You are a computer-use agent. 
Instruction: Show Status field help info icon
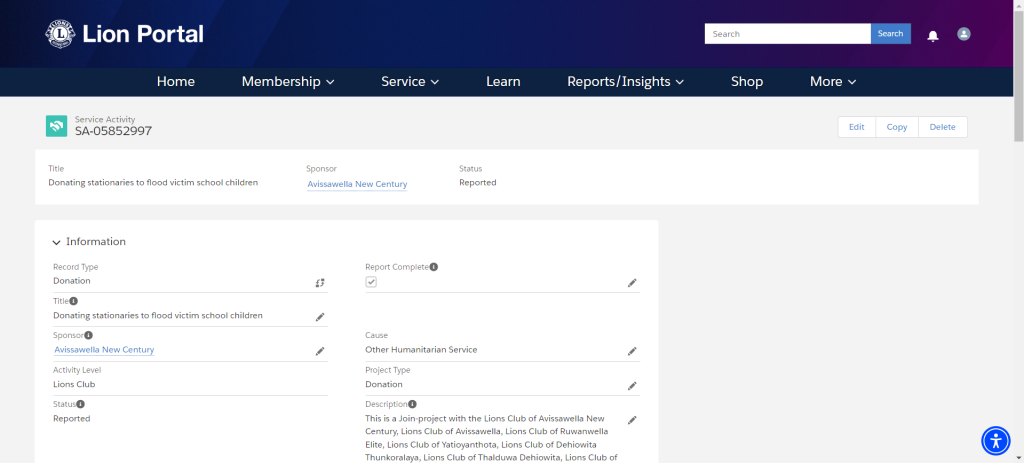(80, 404)
